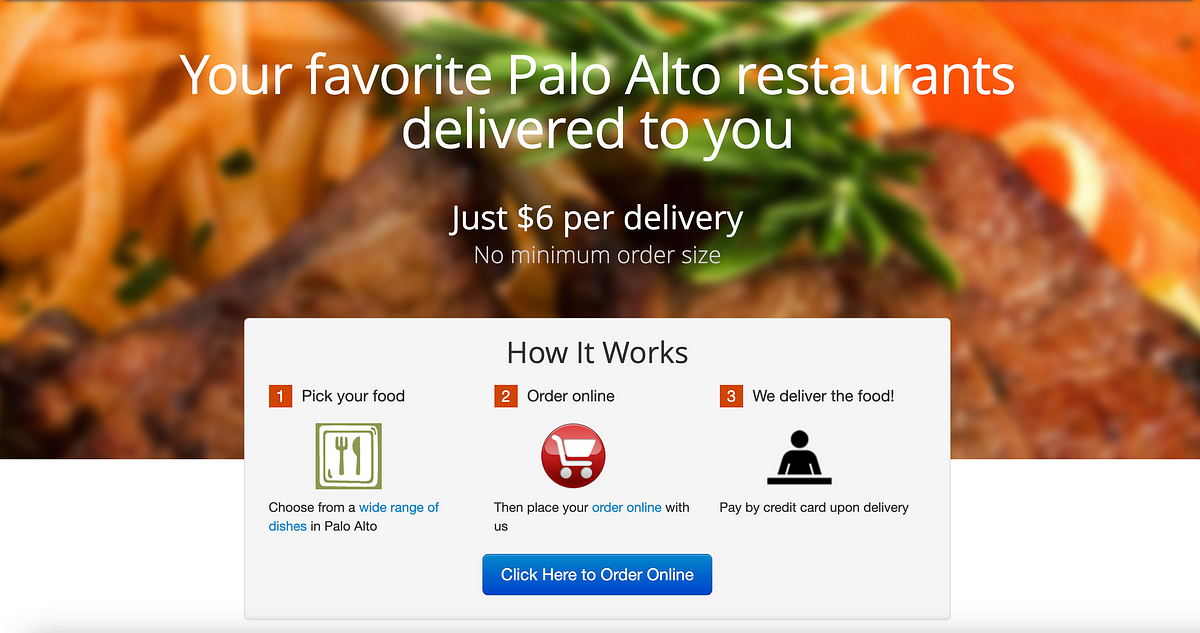The image size is (1200, 633).
Task: Open the 'wide range of dishes' link
Action: (x=354, y=517)
